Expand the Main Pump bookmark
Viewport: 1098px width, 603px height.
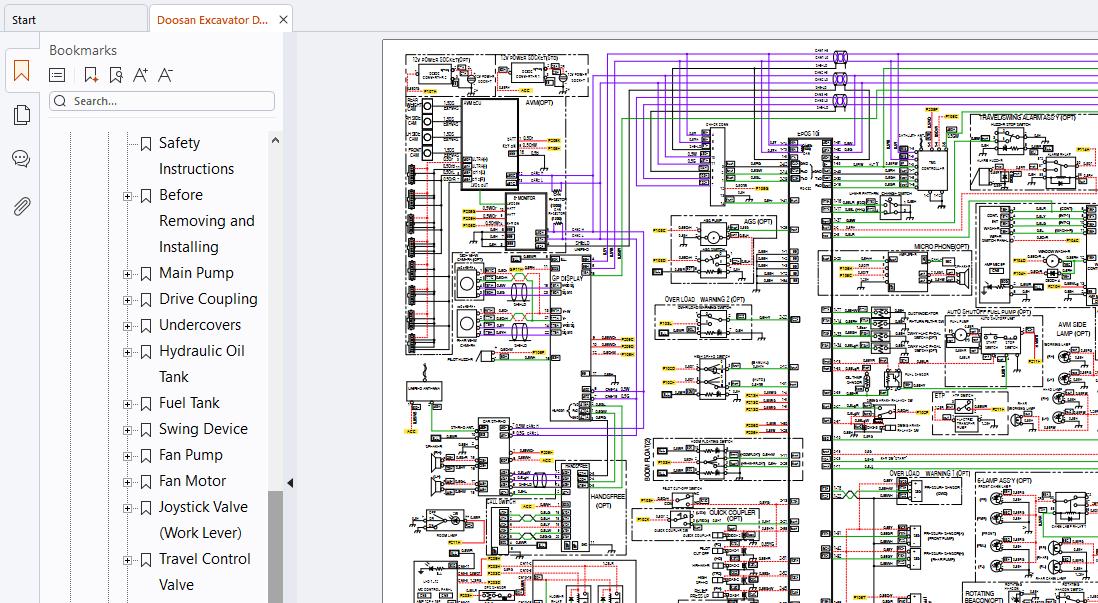127,275
